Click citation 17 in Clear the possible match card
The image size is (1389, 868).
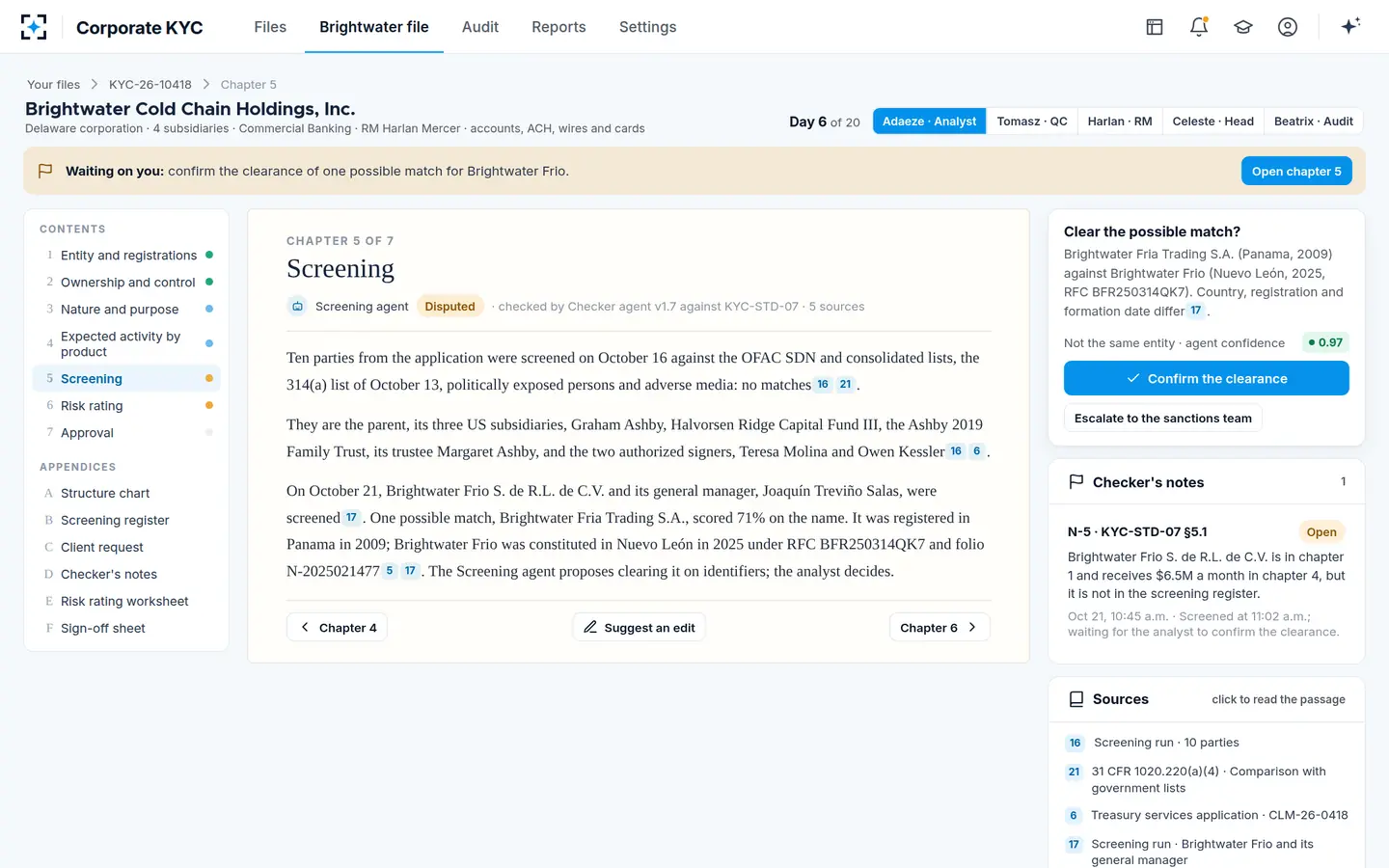pos(1196,311)
